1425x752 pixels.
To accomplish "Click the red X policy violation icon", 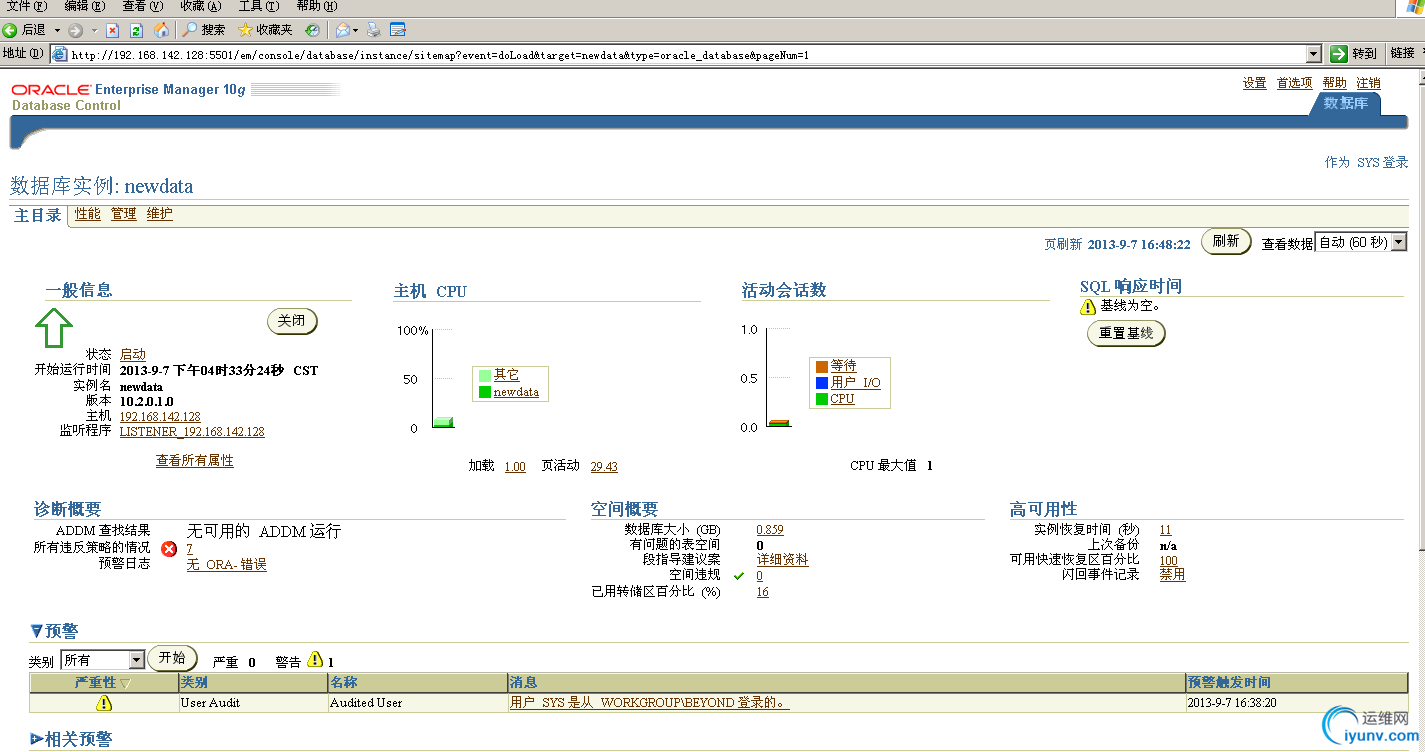I will [x=169, y=549].
